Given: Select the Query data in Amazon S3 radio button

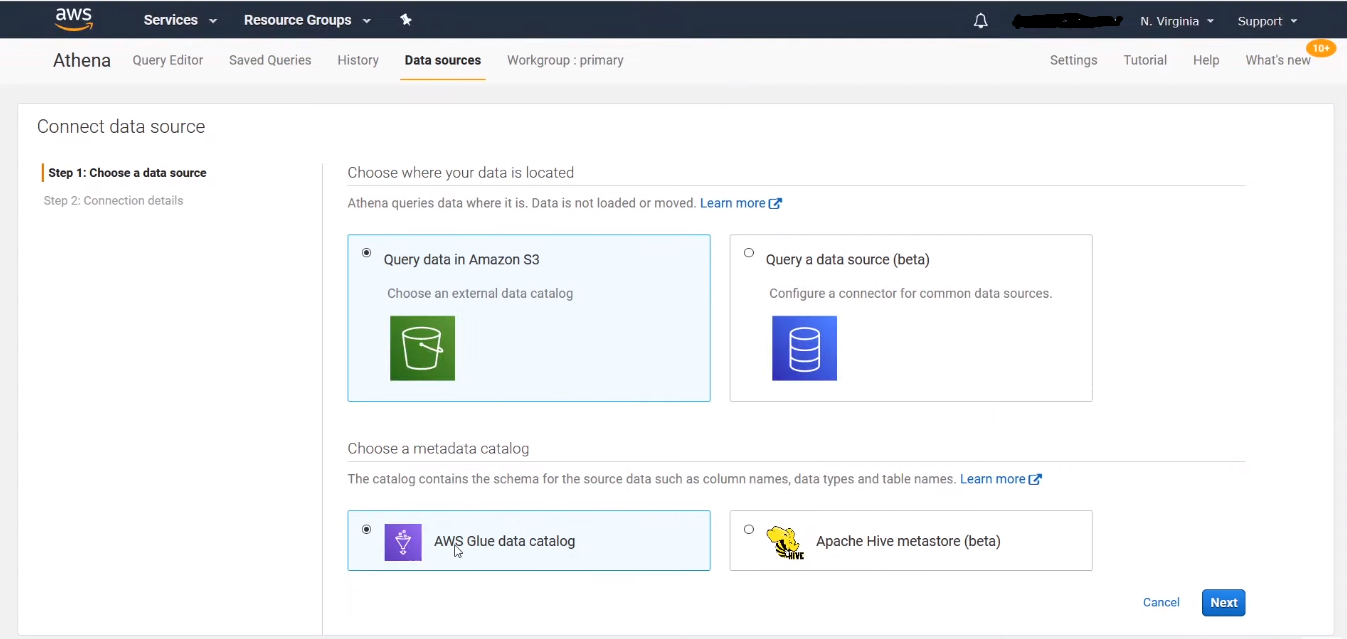Looking at the screenshot, I should point(366,253).
